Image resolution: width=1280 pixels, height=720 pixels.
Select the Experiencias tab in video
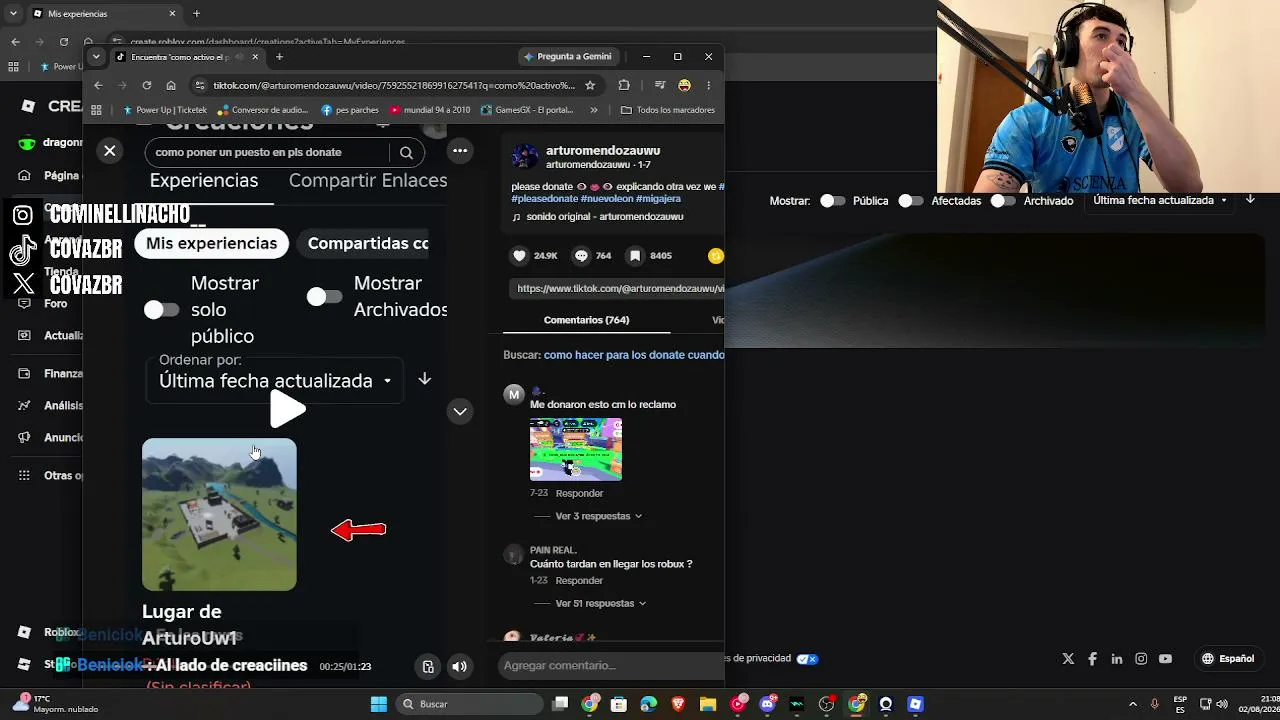coord(204,181)
